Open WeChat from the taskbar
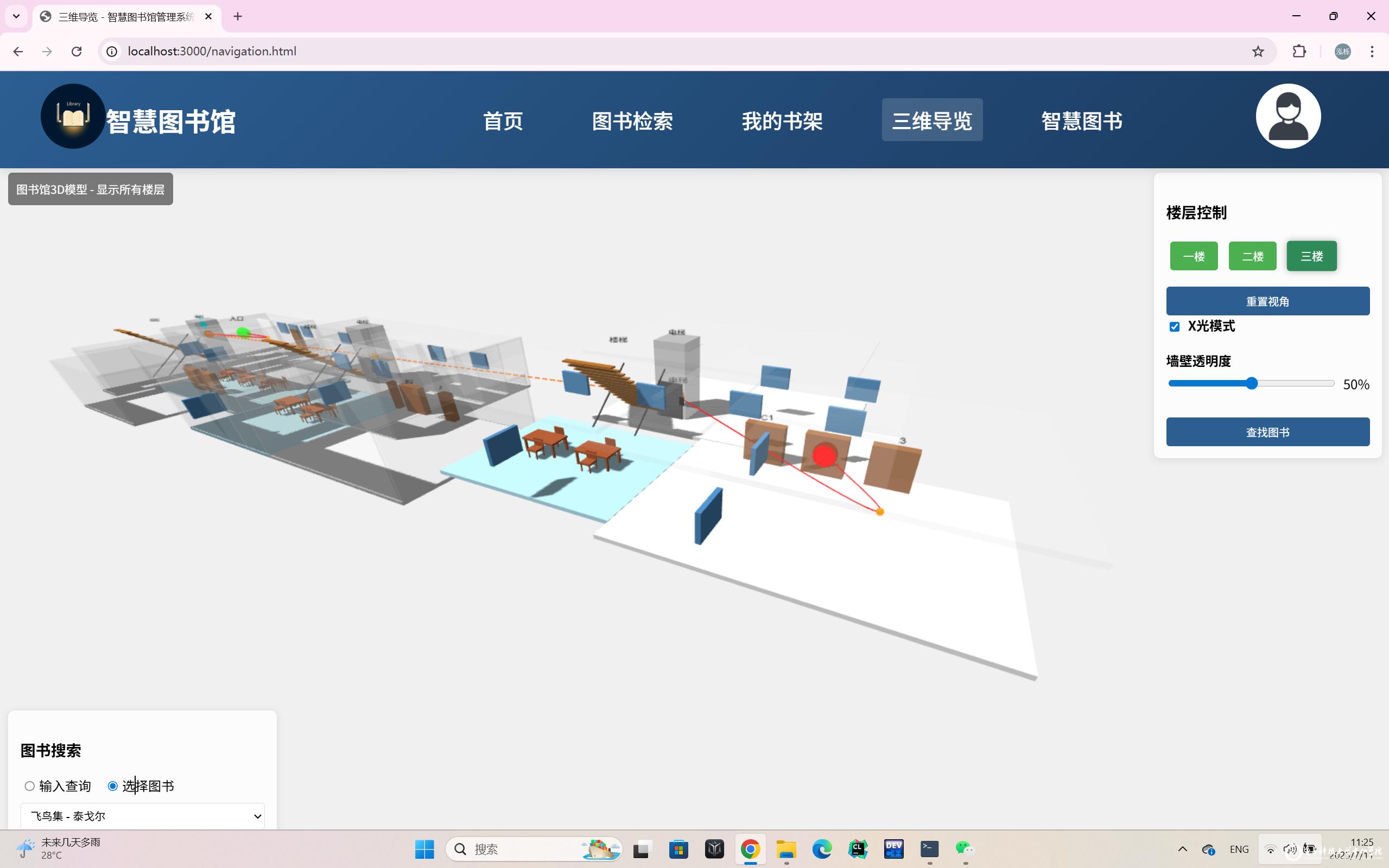 [x=964, y=848]
